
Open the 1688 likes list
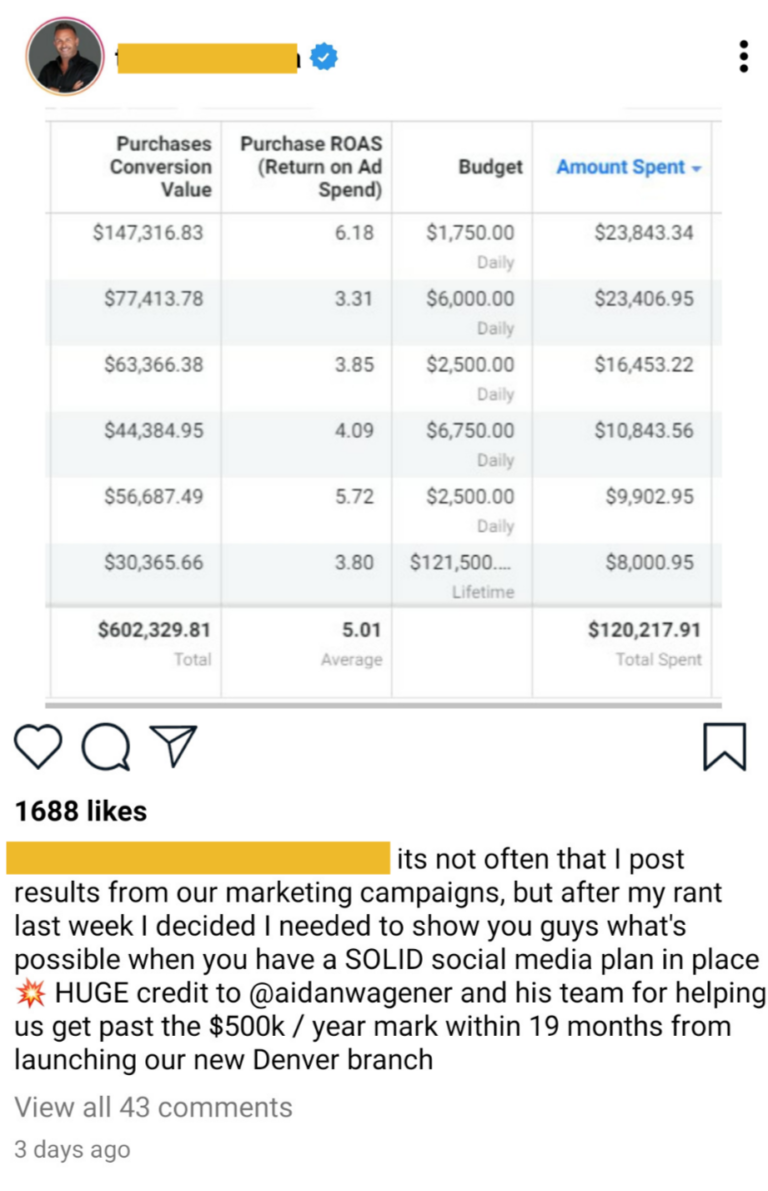80,811
